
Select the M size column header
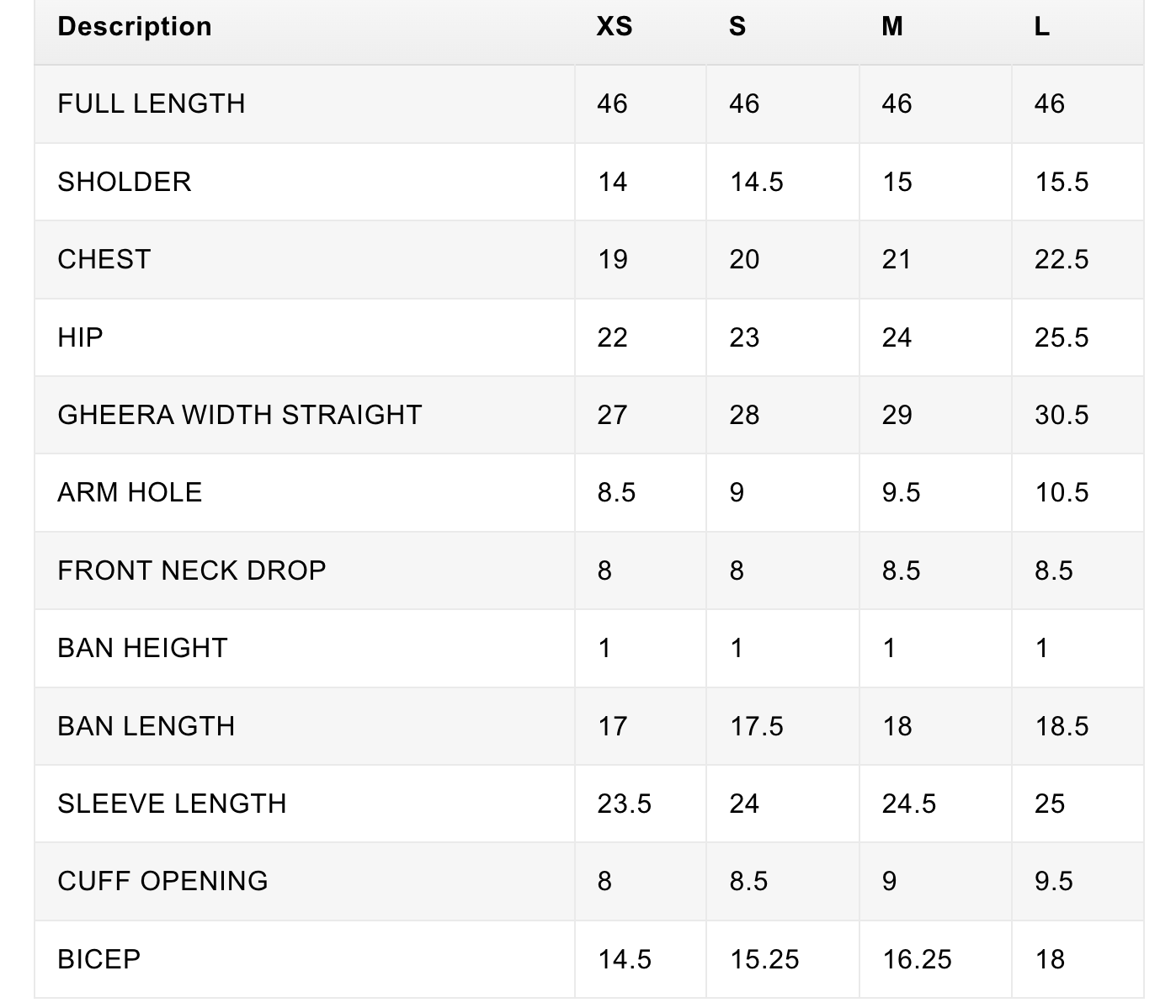892,27
